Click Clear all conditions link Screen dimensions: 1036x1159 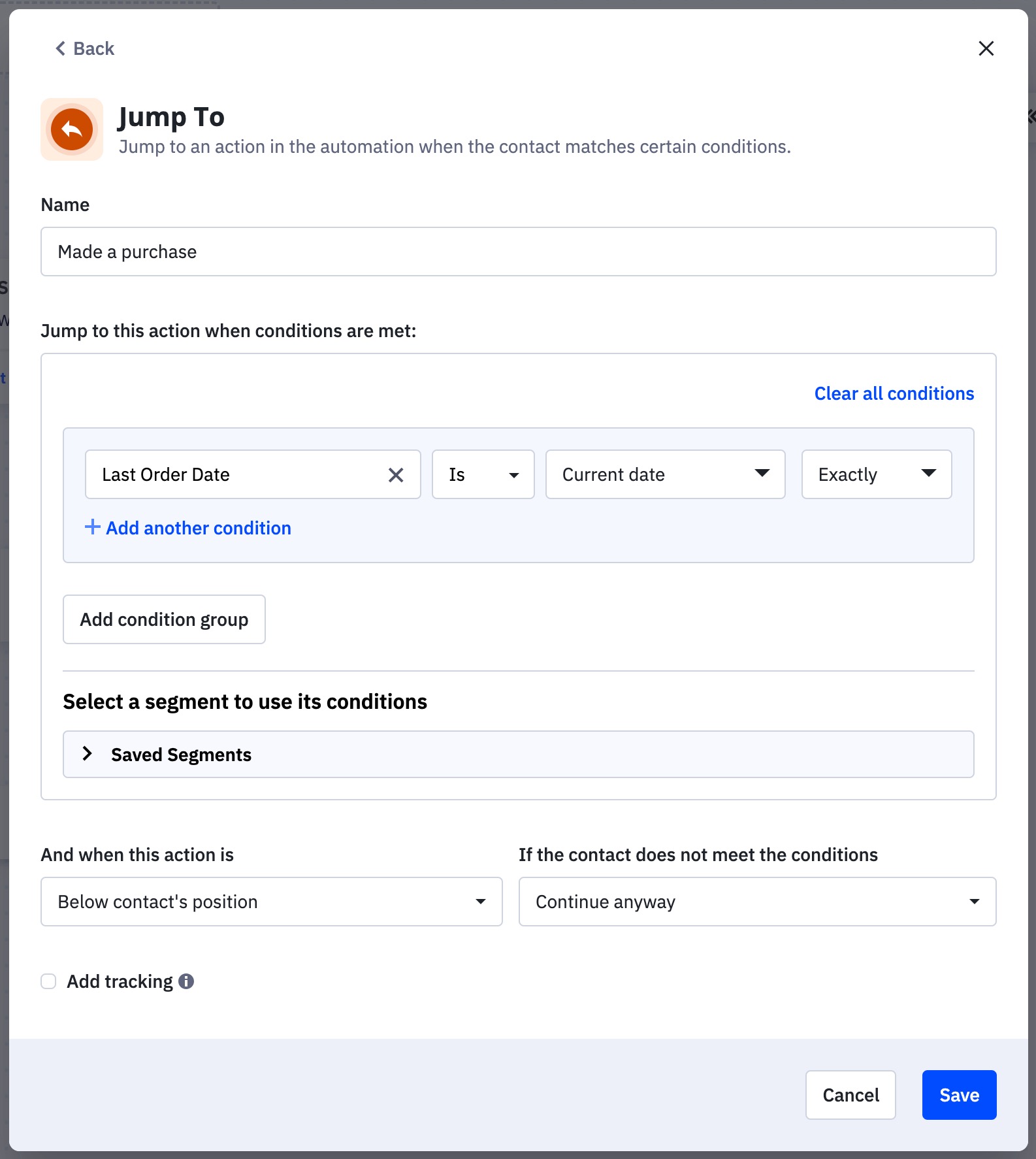pyautogui.click(x=894, y=393)
